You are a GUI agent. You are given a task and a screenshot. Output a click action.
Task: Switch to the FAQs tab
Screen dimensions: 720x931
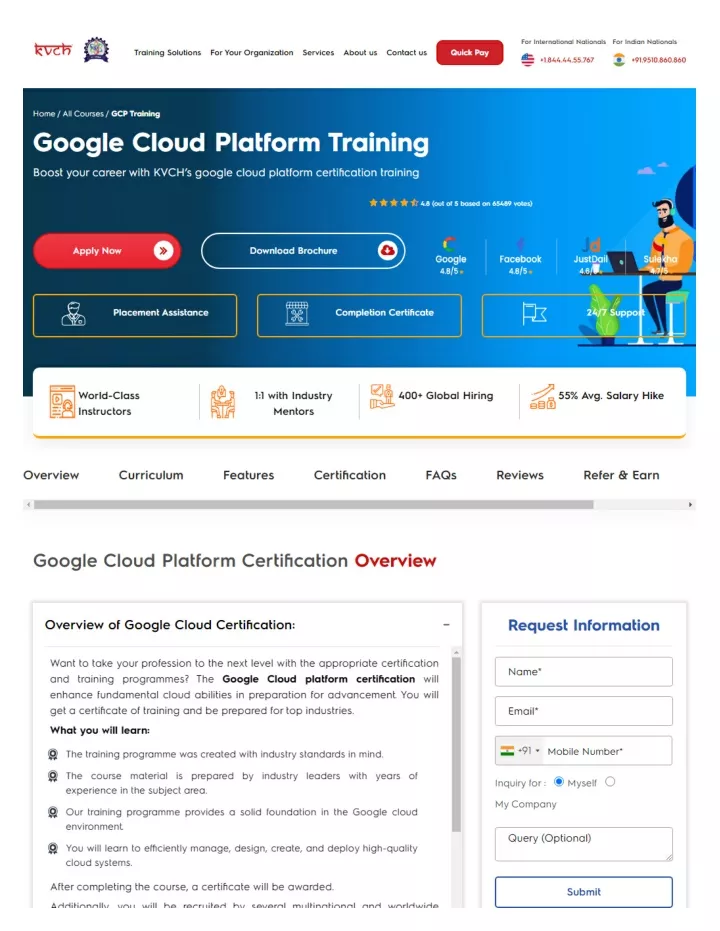(441, 475)
